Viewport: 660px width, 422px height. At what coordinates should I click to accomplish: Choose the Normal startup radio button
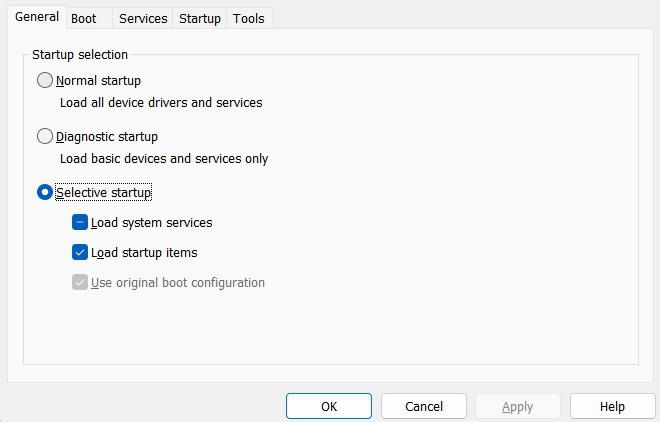coord(45,80)
